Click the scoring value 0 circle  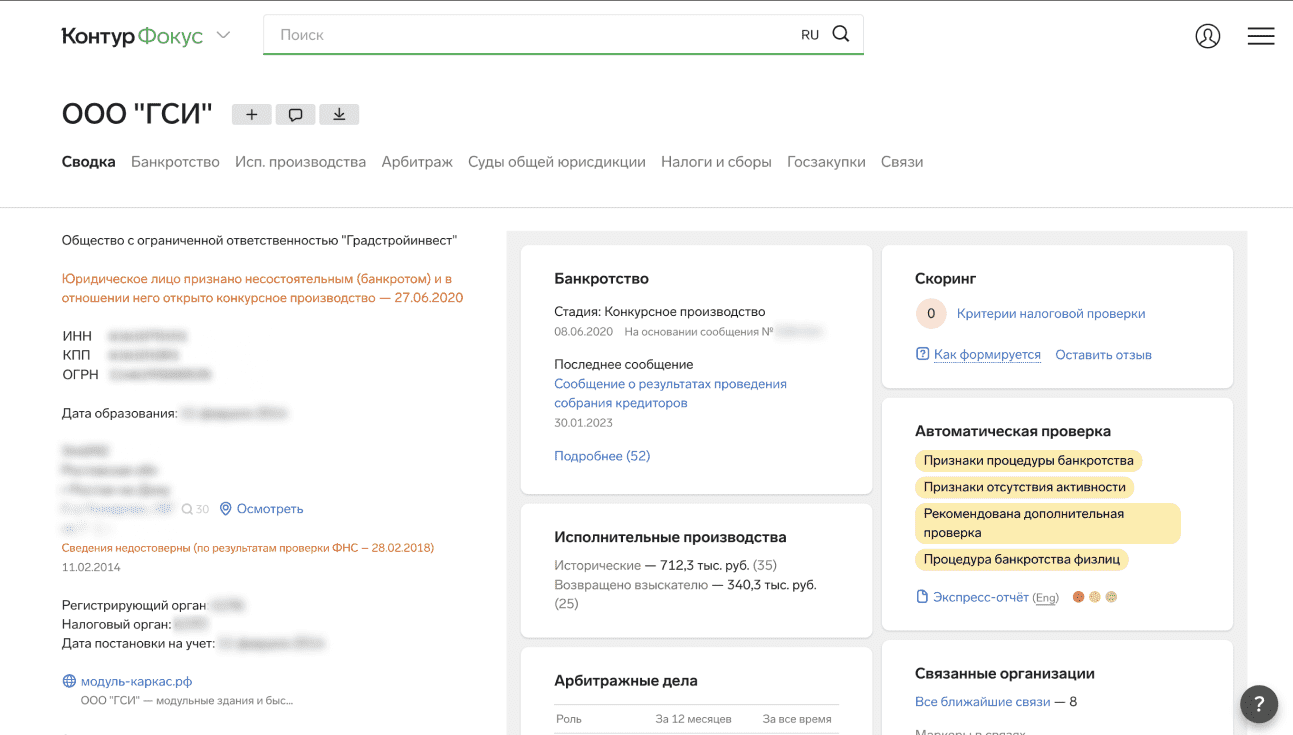point(931,314)
